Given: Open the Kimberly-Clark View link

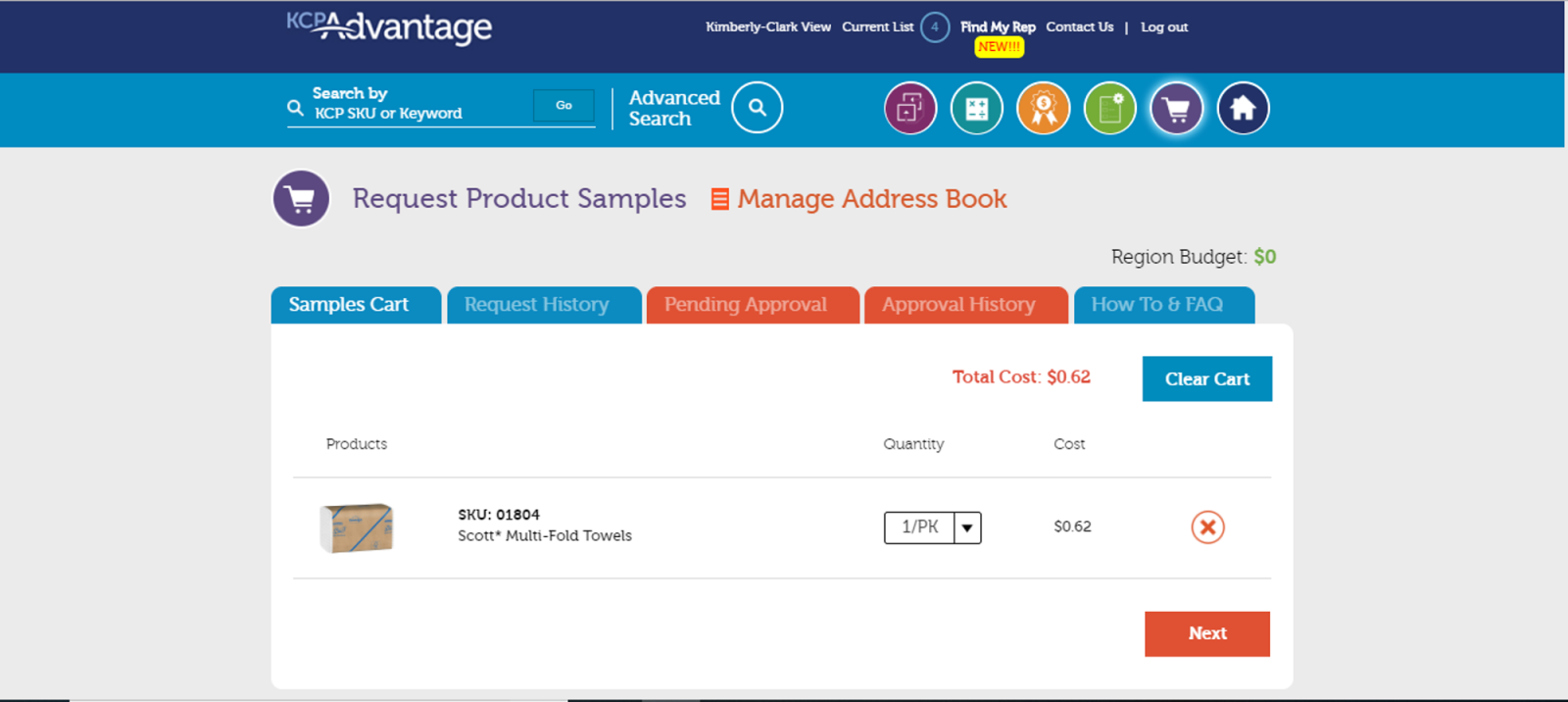Looking at the screenshot, I should click(x=768, y=27).
